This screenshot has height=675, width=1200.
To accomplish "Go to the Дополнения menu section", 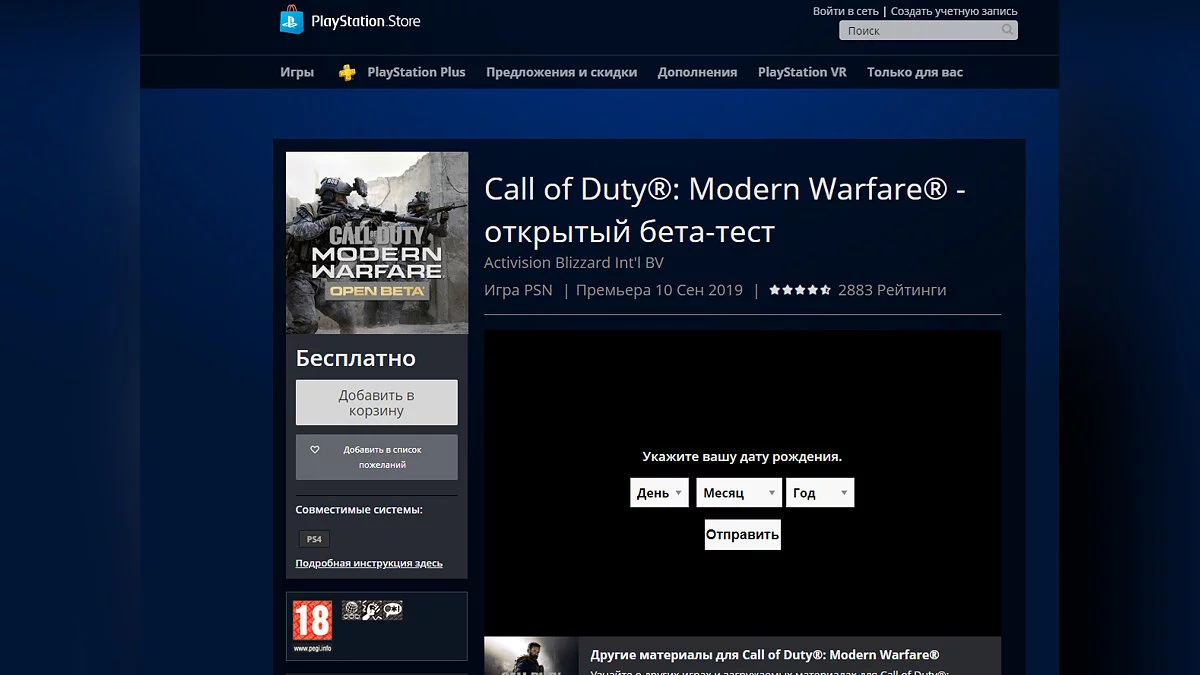I will 697,72.
